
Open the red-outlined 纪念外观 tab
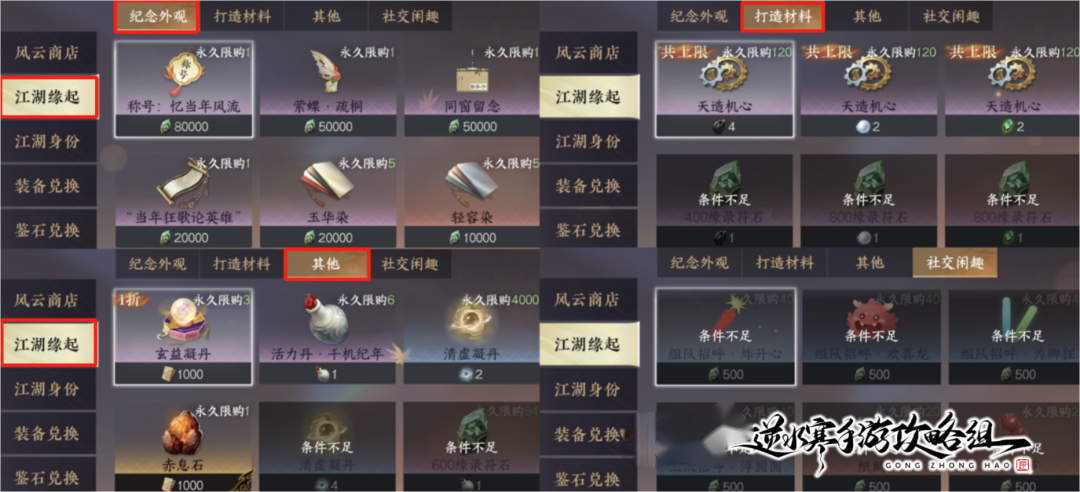pyautogui.click(x=158, y=17)
